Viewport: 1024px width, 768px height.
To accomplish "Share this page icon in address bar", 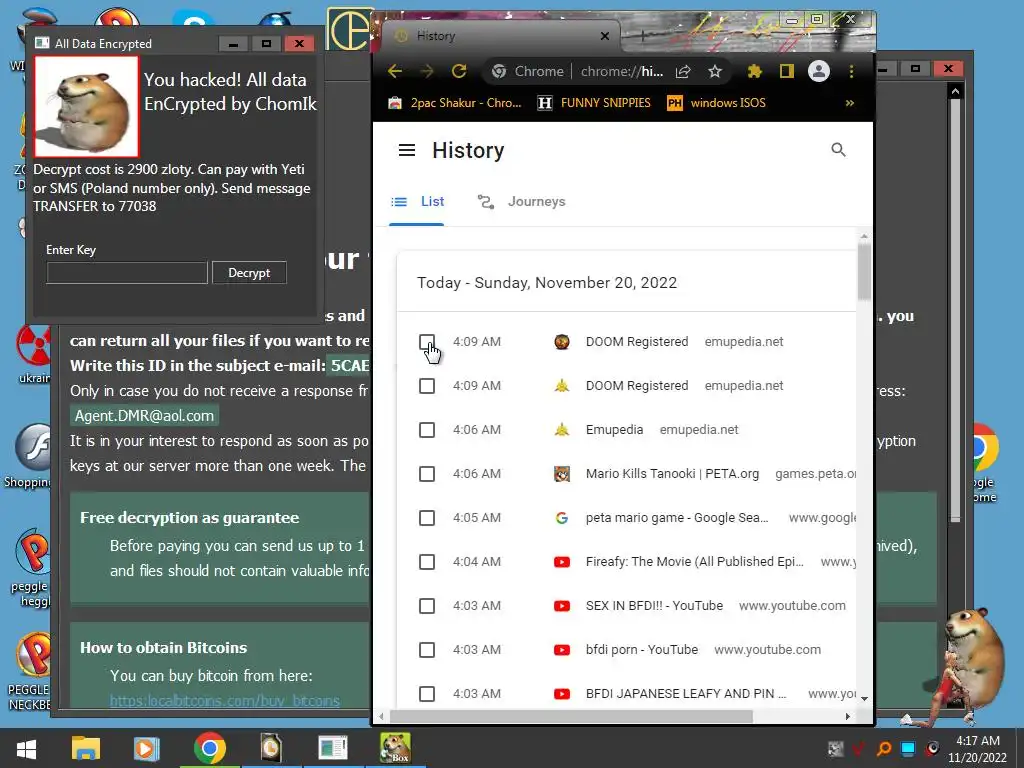I will [x=683, y=71].
